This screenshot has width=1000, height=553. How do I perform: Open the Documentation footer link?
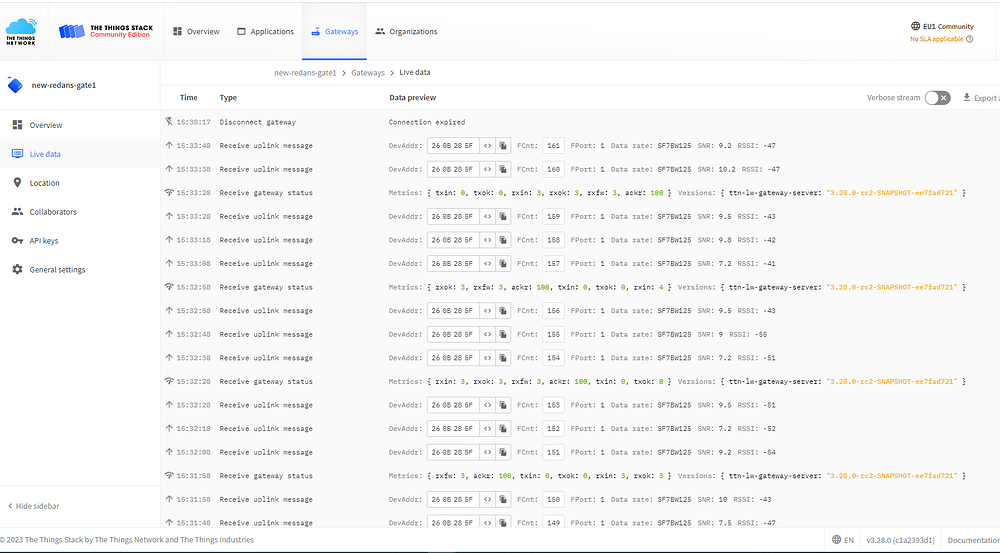point(973,540)
